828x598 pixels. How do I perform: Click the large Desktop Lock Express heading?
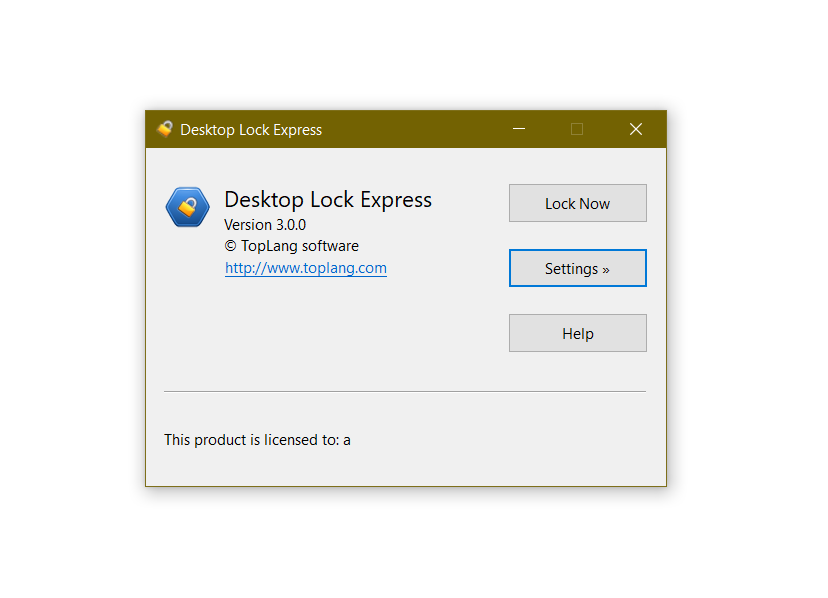pos(327,200)
